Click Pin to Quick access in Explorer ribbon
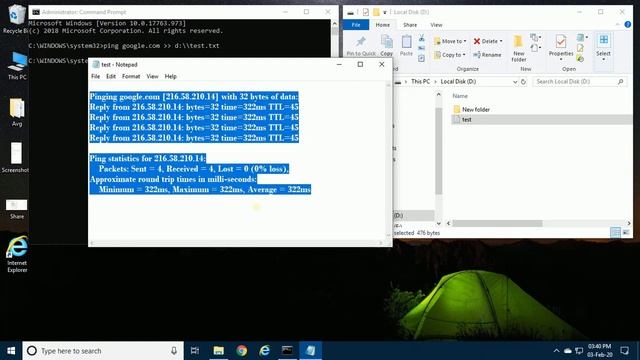The width and height of the screenshot is (640, 360). coord(360,46)
